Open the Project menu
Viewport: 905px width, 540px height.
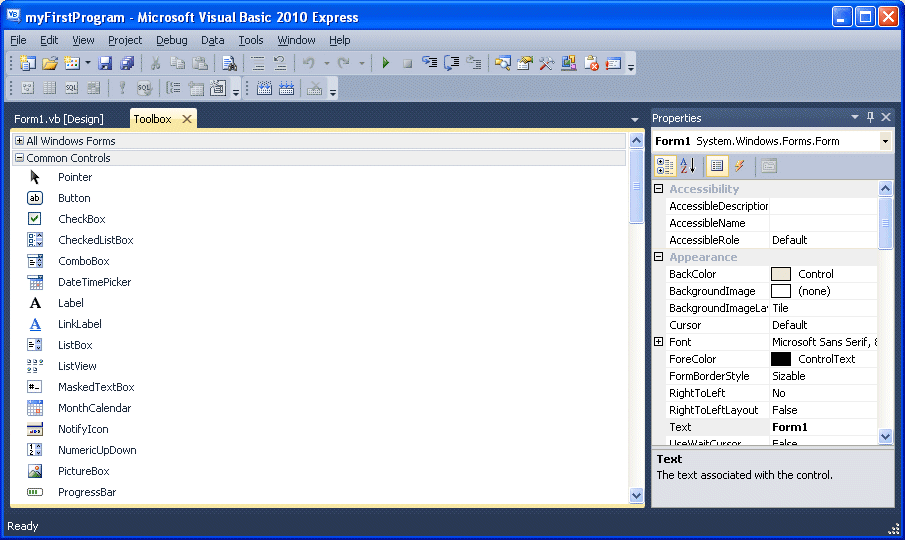[x=125, y=40]
